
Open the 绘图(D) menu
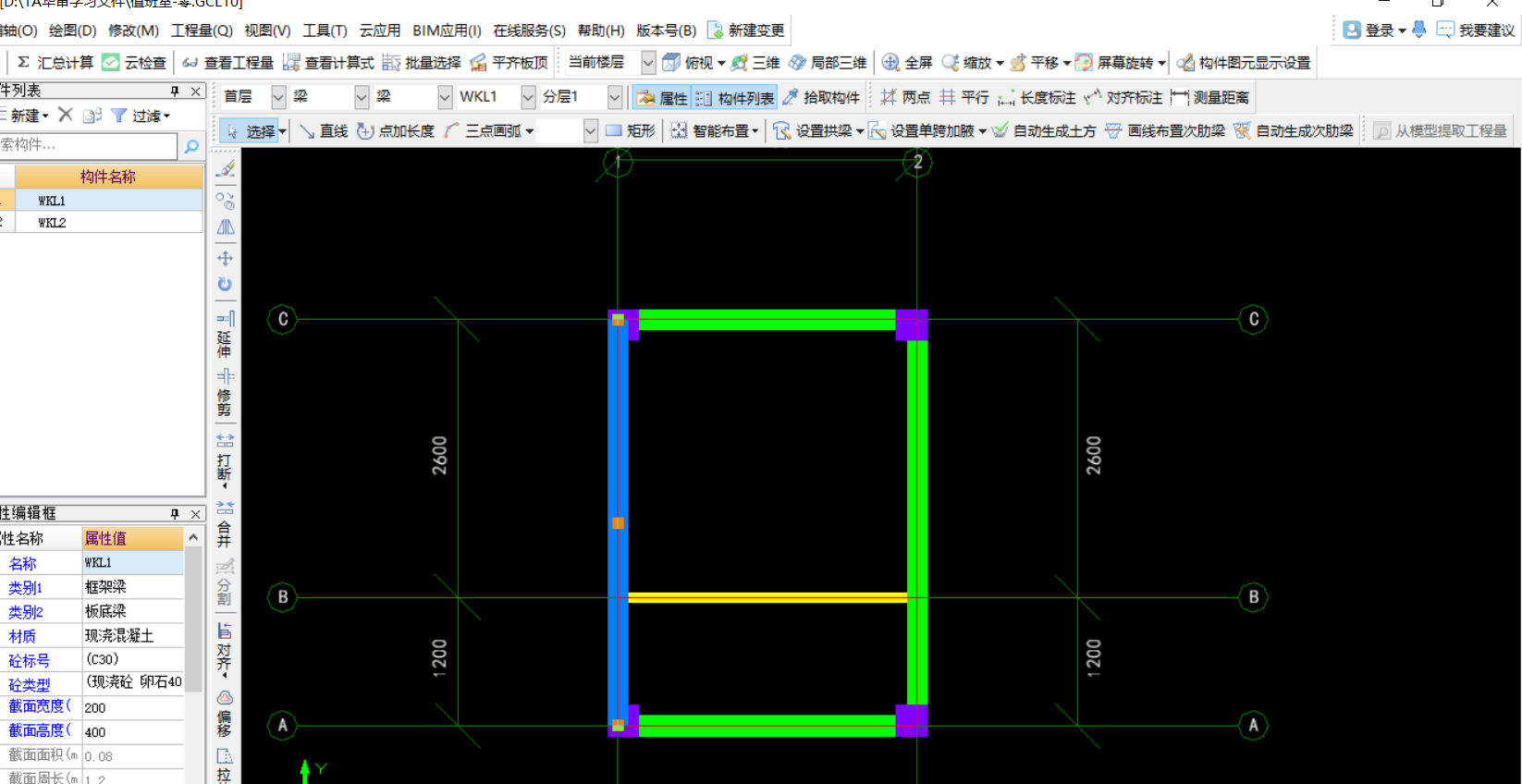coord(72,31)
